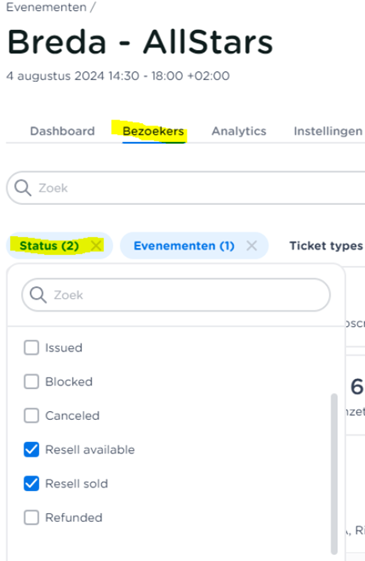Remove the Status filter with its X icon
The image size is (365, 561).
96,246
